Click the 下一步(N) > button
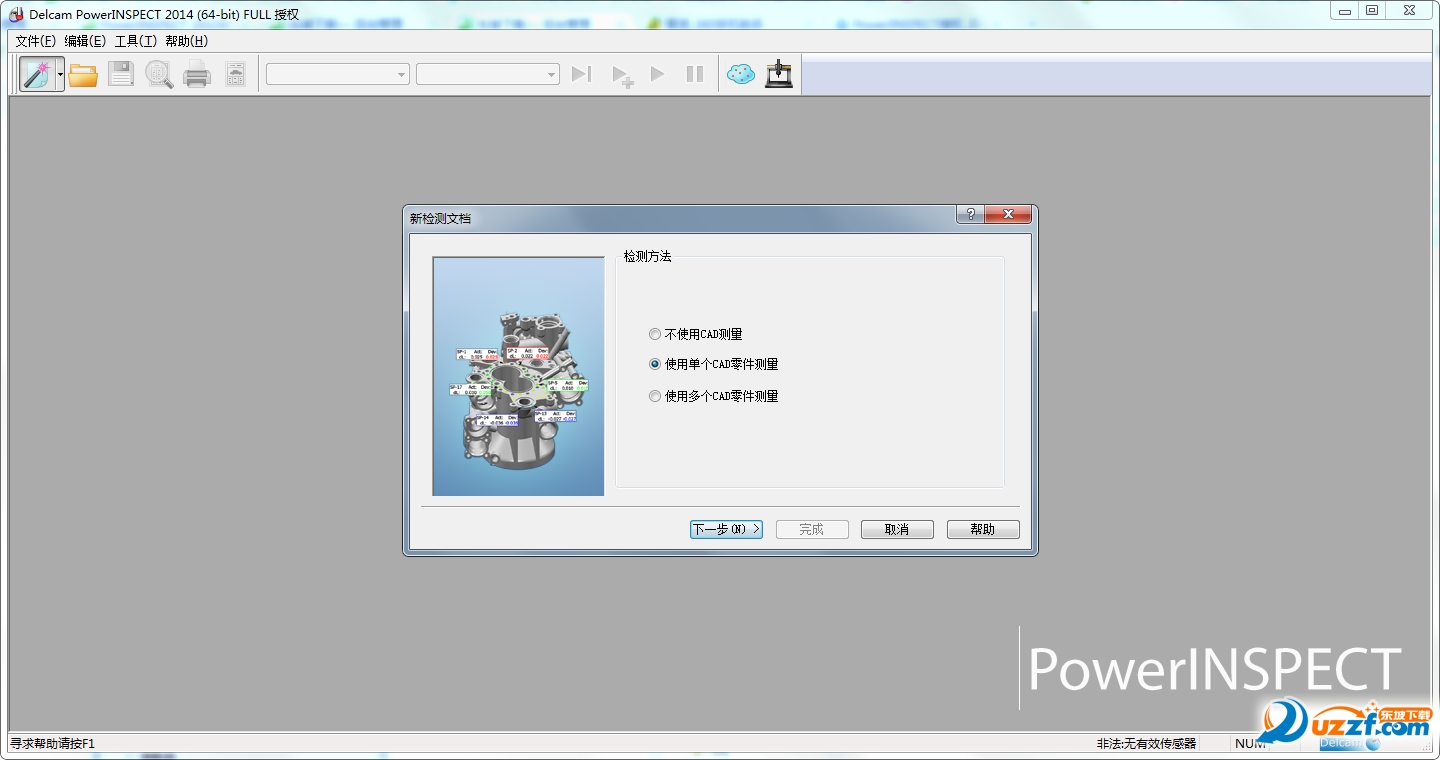 pos(726,529)
